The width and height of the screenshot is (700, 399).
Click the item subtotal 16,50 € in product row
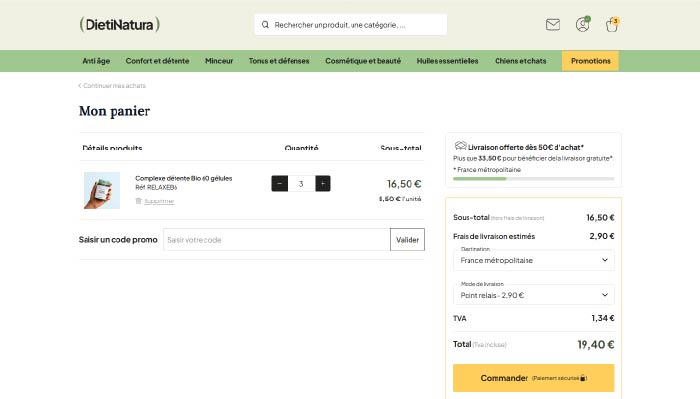click(x=404, y=184)
